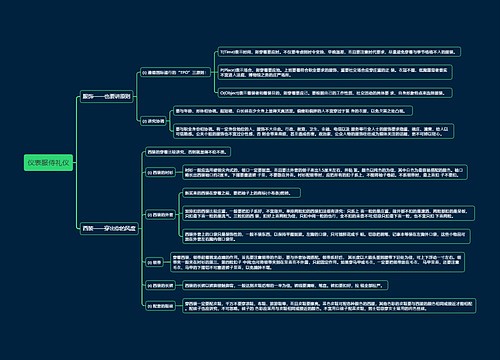This screenshot has height=360, width=500.
Task: Select the O(Object) description node
Action: pyautogui.click(x=335, y=93)
